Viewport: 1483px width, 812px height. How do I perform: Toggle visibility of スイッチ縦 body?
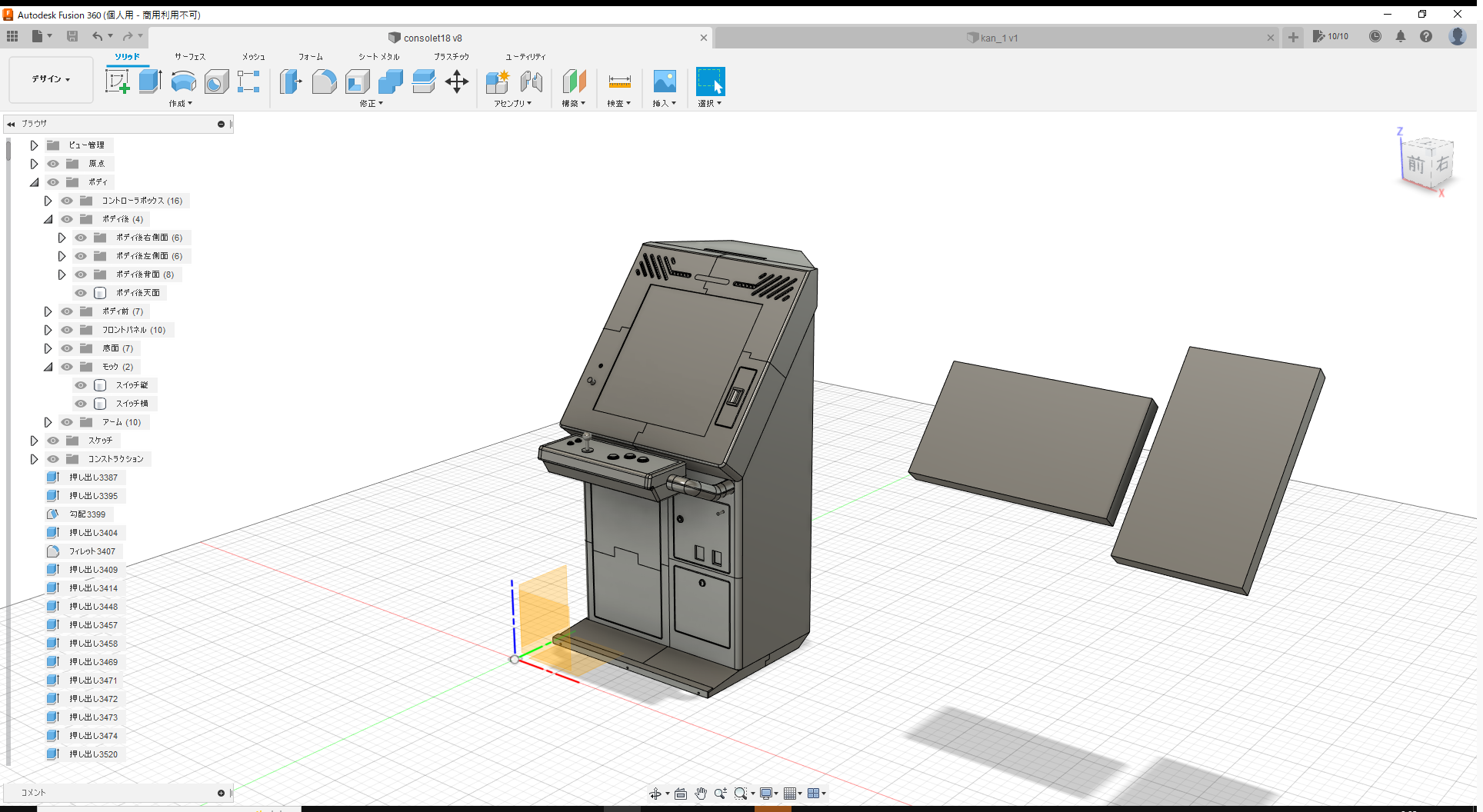(x=81, y=385)
